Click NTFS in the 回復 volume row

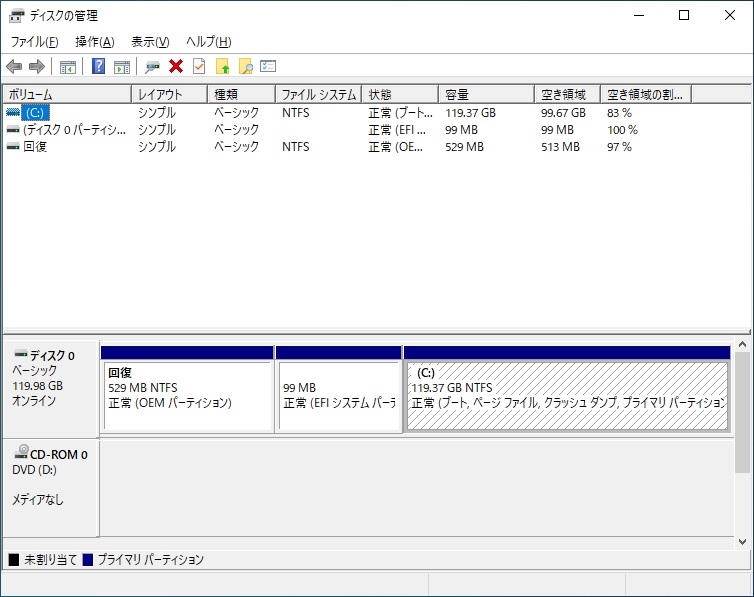pos(296,146)
